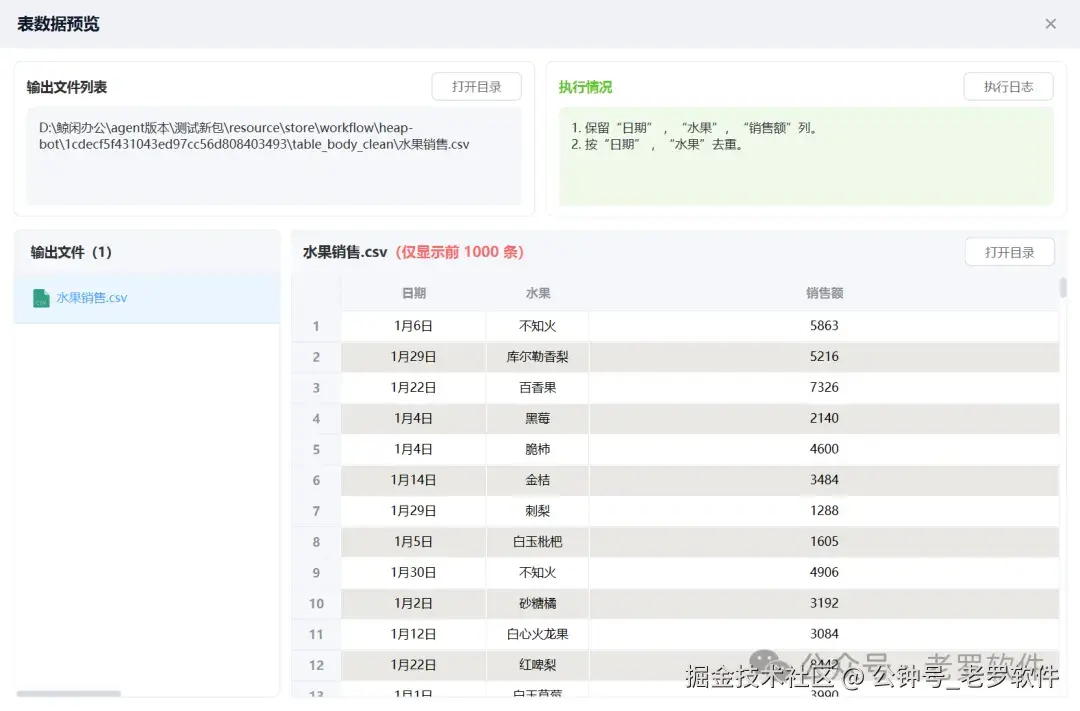Select the sales value 1605

point(824,542)
